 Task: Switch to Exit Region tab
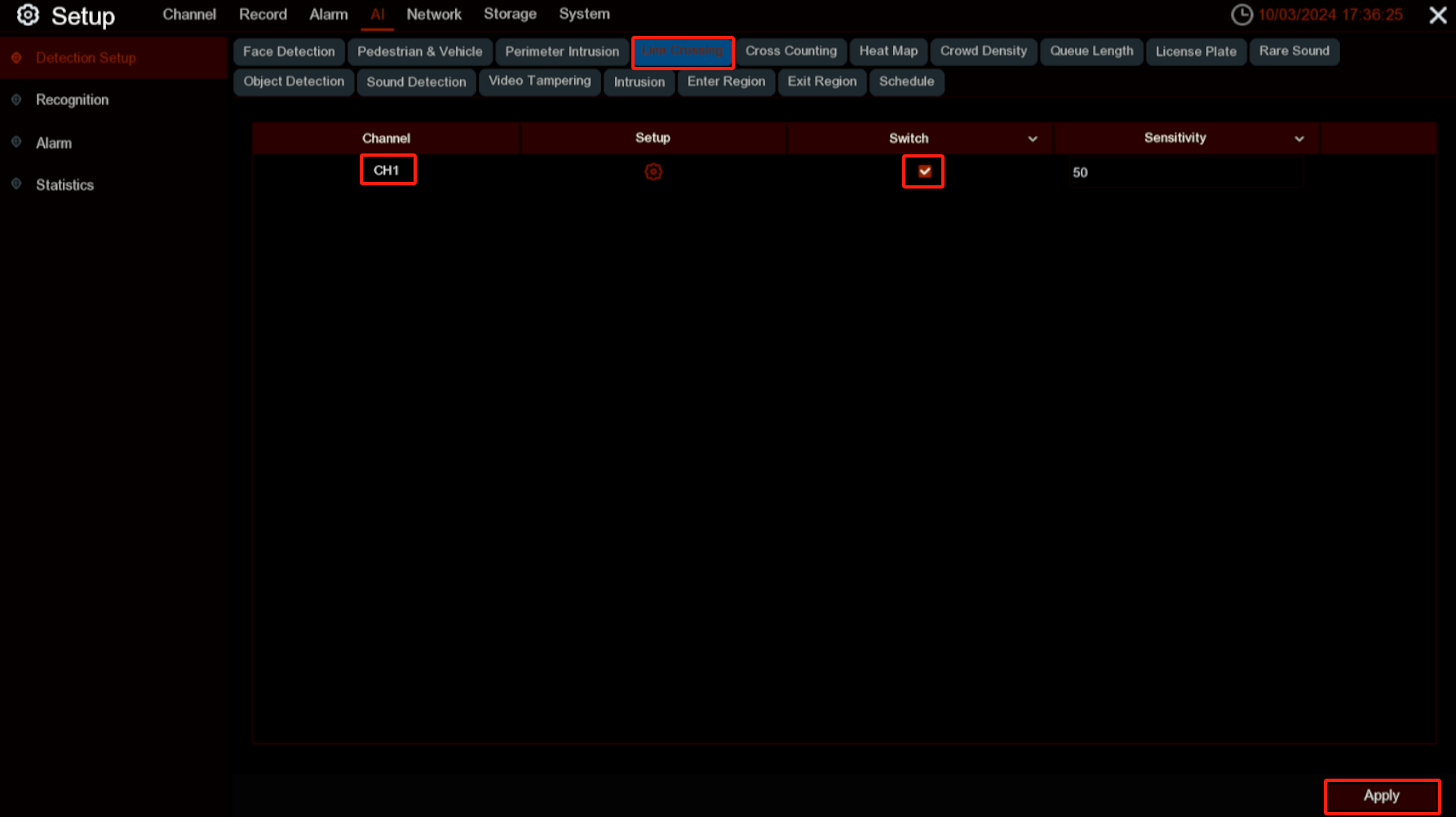pyautogui.click(x=822, y=82)
